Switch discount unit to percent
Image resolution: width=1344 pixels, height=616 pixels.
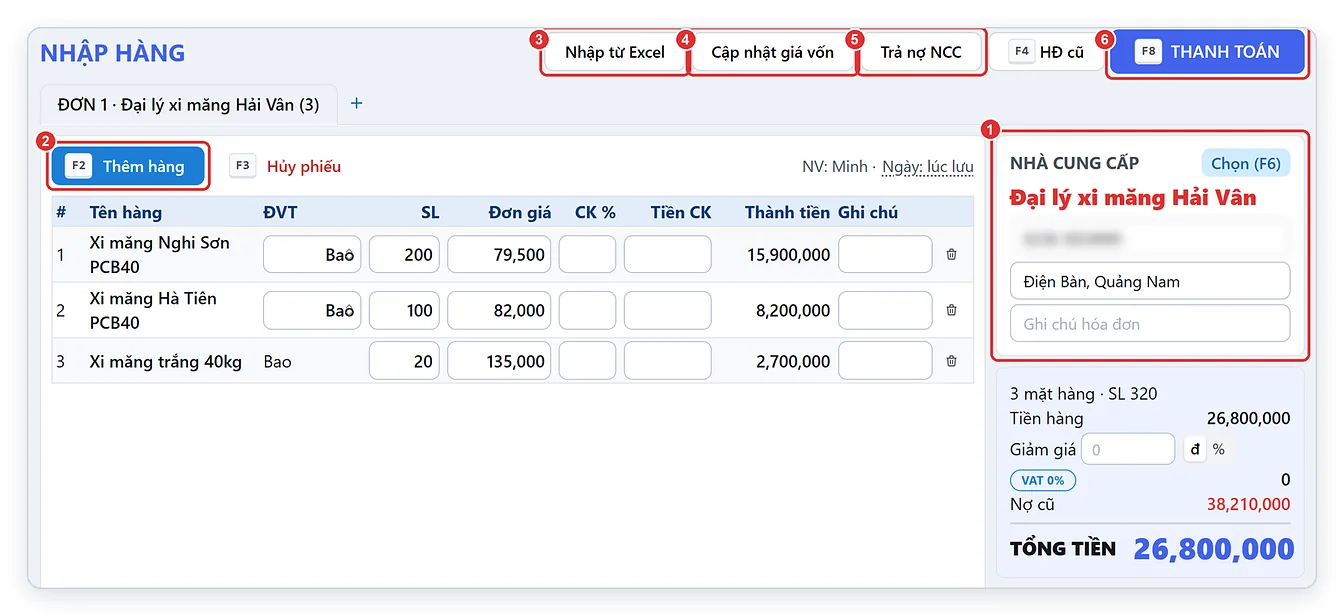(1218, 450)
